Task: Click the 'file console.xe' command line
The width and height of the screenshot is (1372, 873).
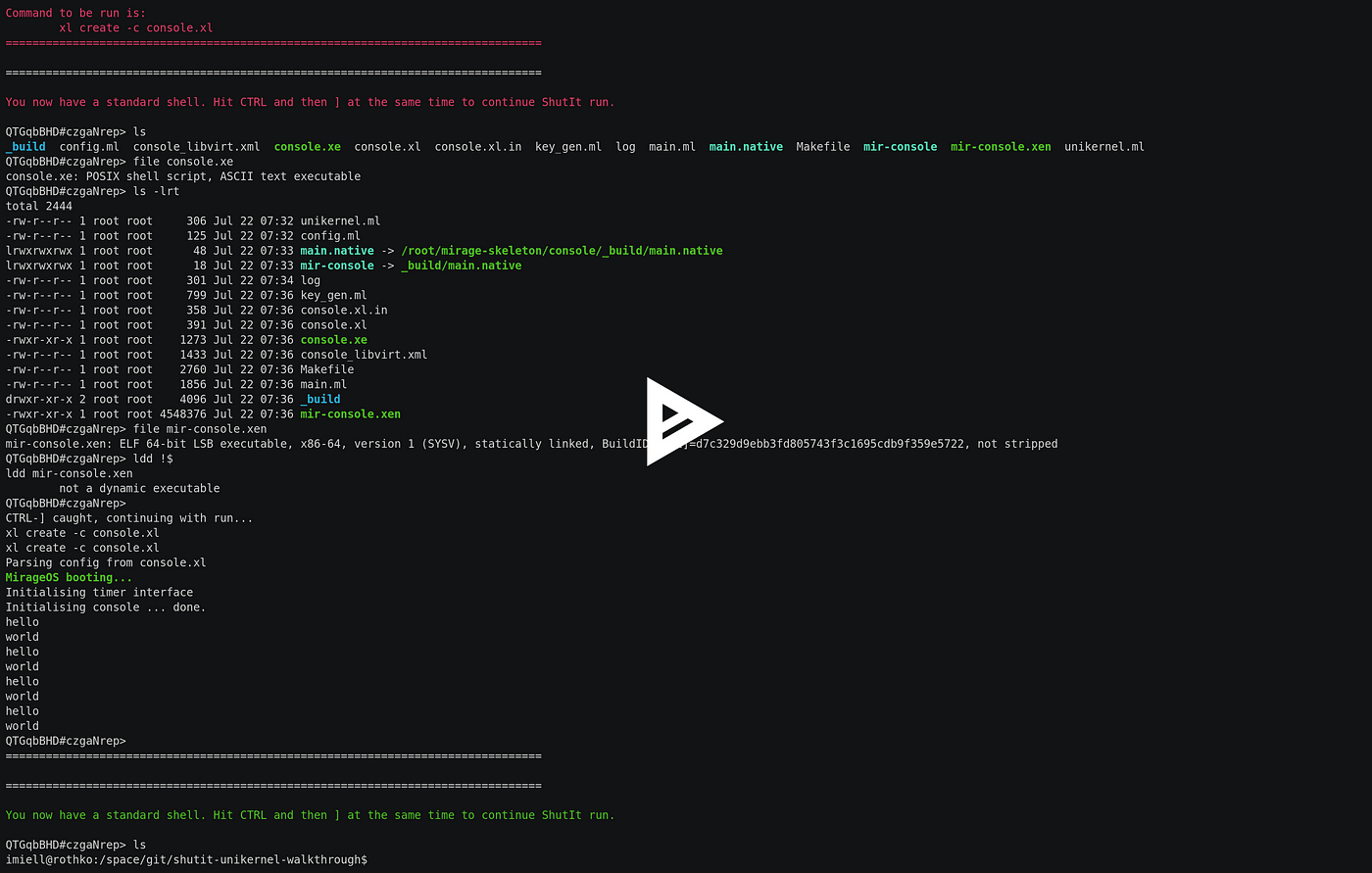Action: [120, 162]
